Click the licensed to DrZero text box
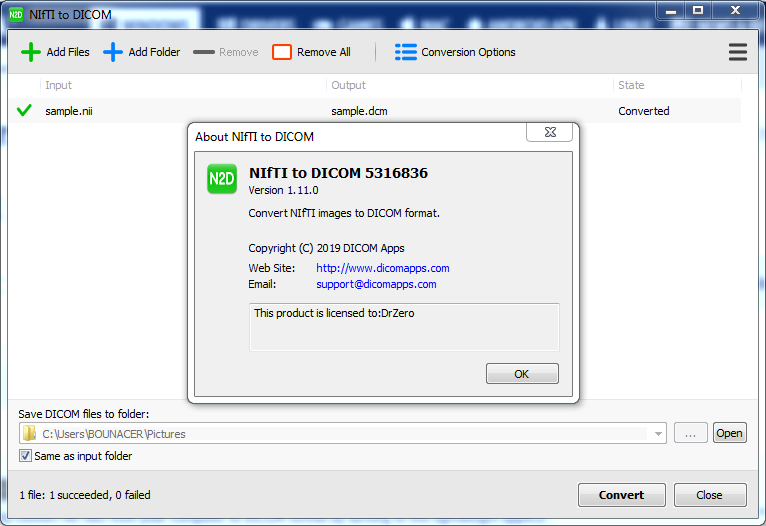 click(x=404, y=327)
